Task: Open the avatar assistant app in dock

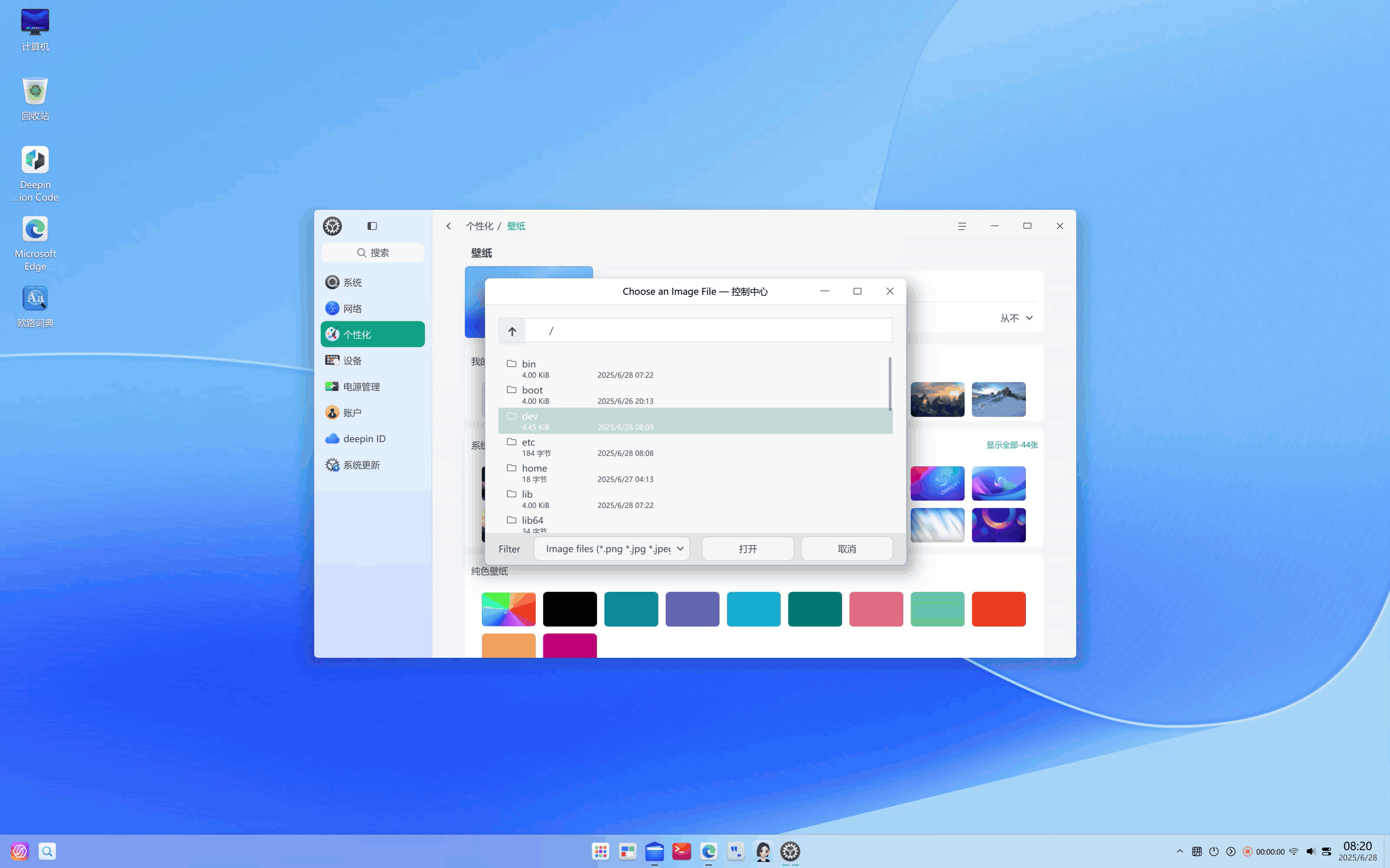Action: point(763,851)
